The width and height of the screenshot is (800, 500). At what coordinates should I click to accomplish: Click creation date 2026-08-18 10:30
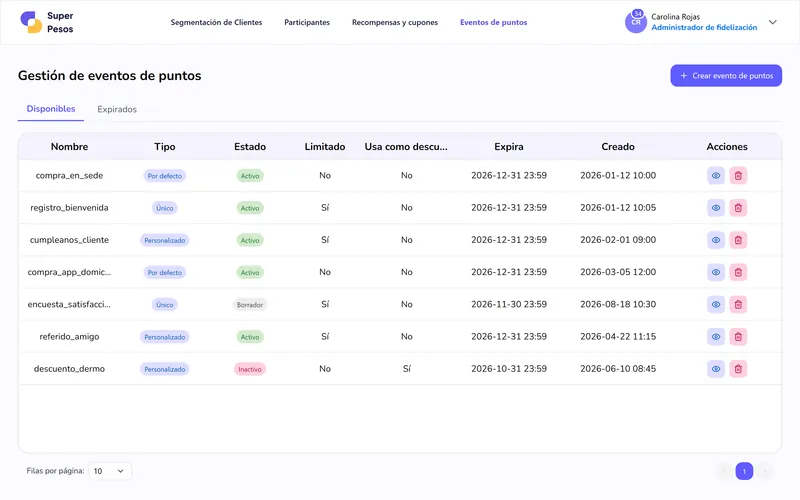click(x=618, y=305)
